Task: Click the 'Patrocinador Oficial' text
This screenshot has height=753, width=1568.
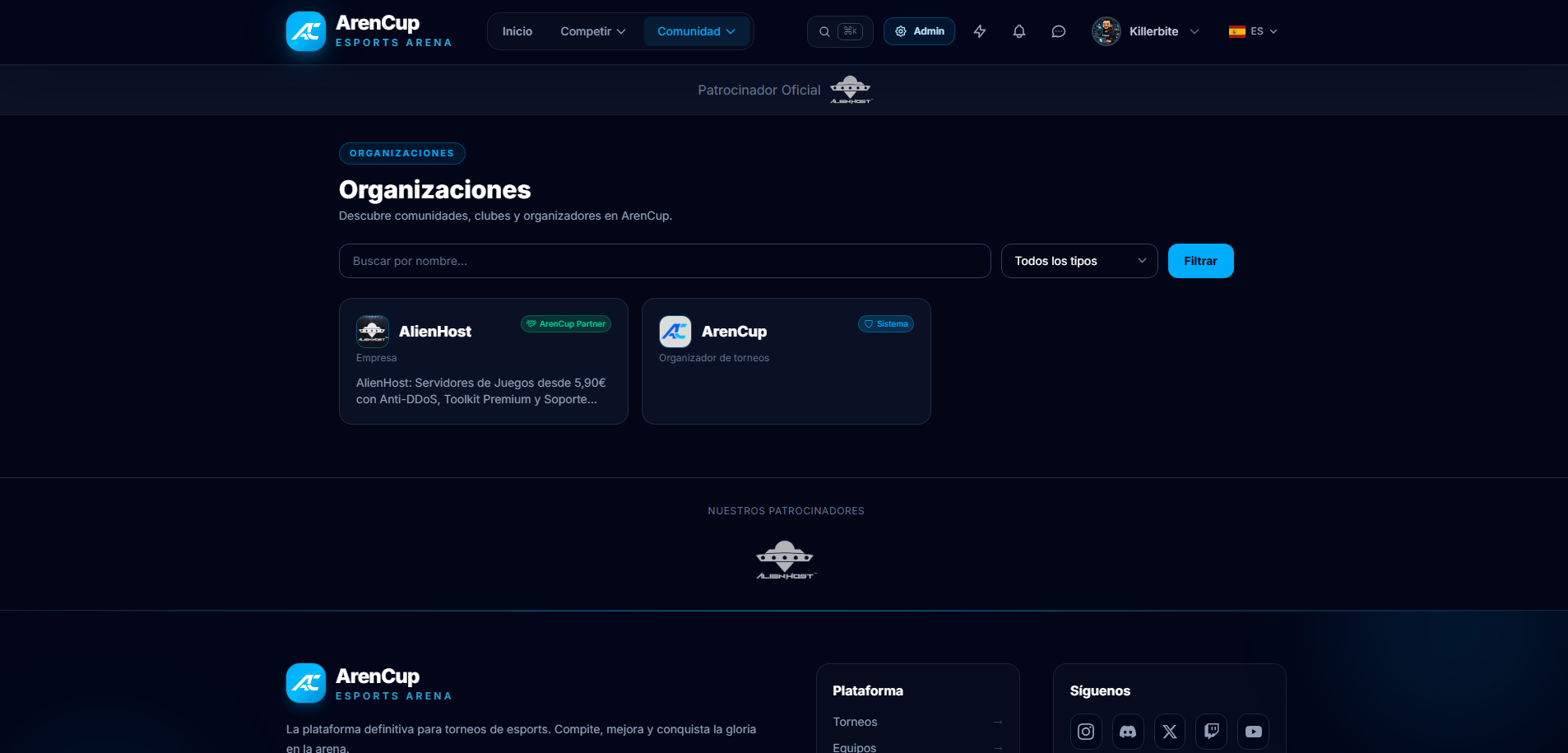Action: tap(759, 91)
